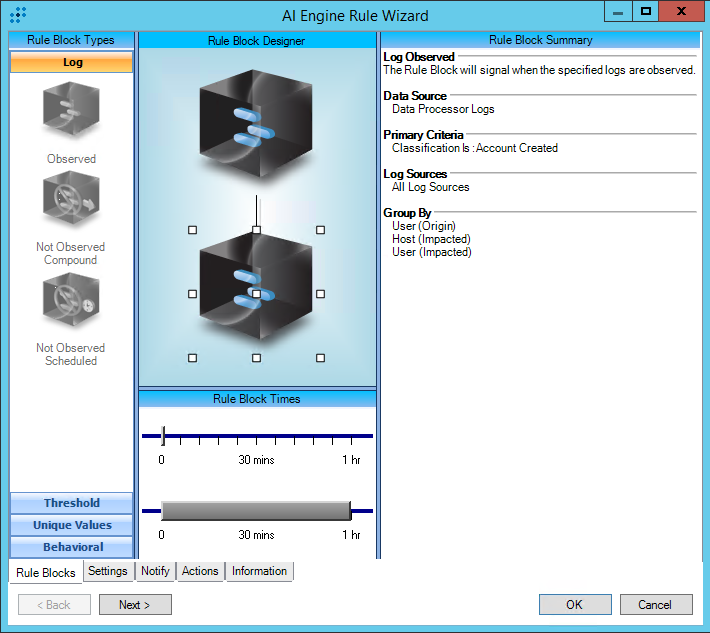Image resolution: width=710 pixels, height=633 pixels.
Task: Expand the Log rule block category
Action: coord(71,62)
